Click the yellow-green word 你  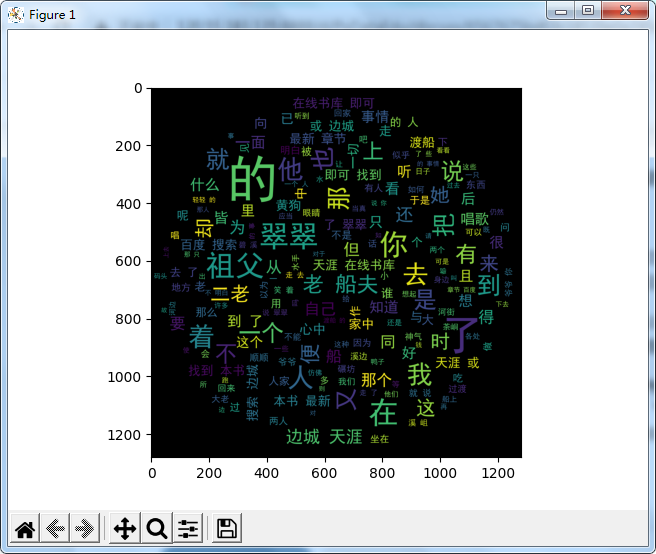pyautogui.click(x=394, y=244)
